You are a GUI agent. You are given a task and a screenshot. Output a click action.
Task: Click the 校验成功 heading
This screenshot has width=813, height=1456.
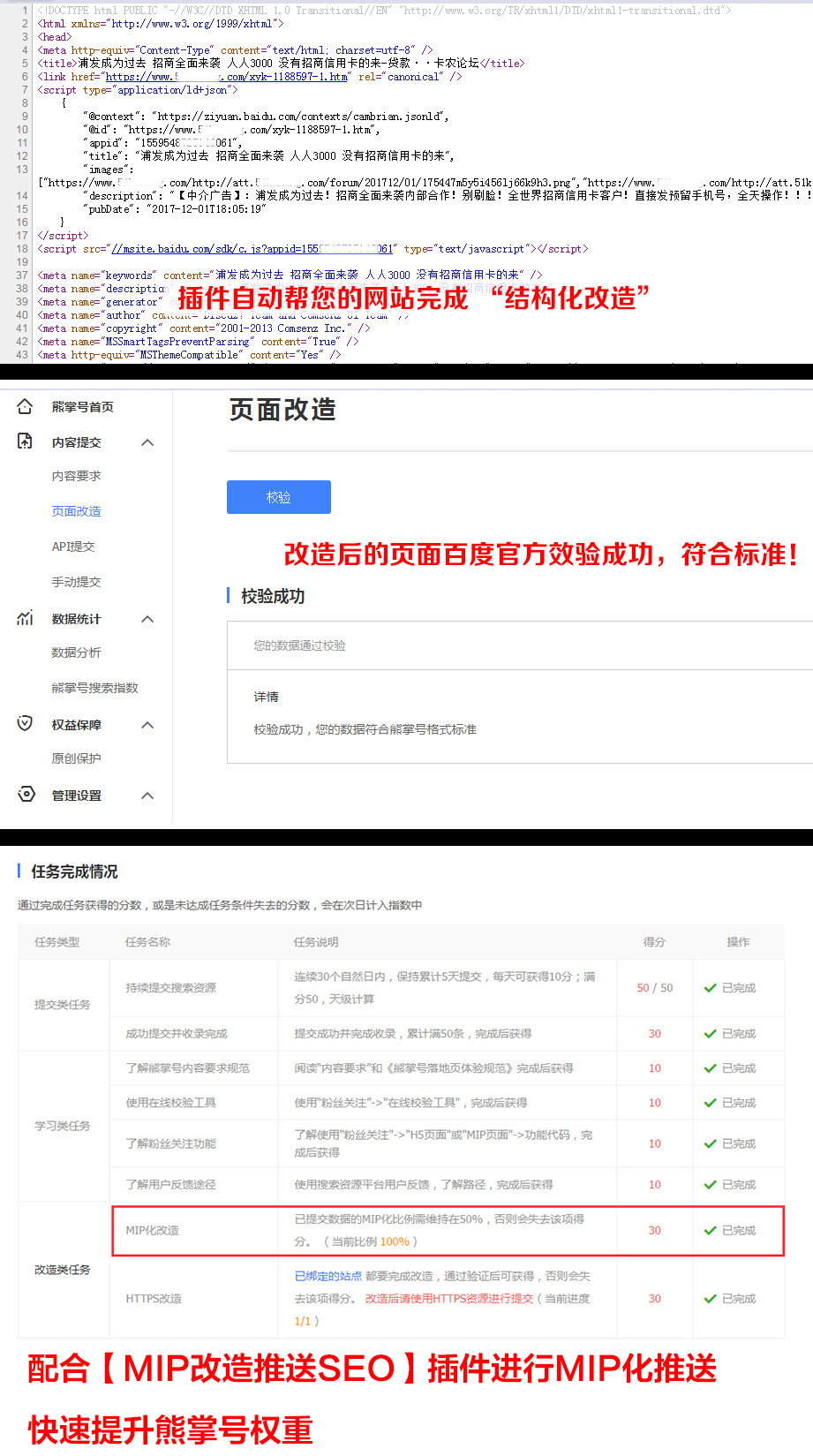273,596
